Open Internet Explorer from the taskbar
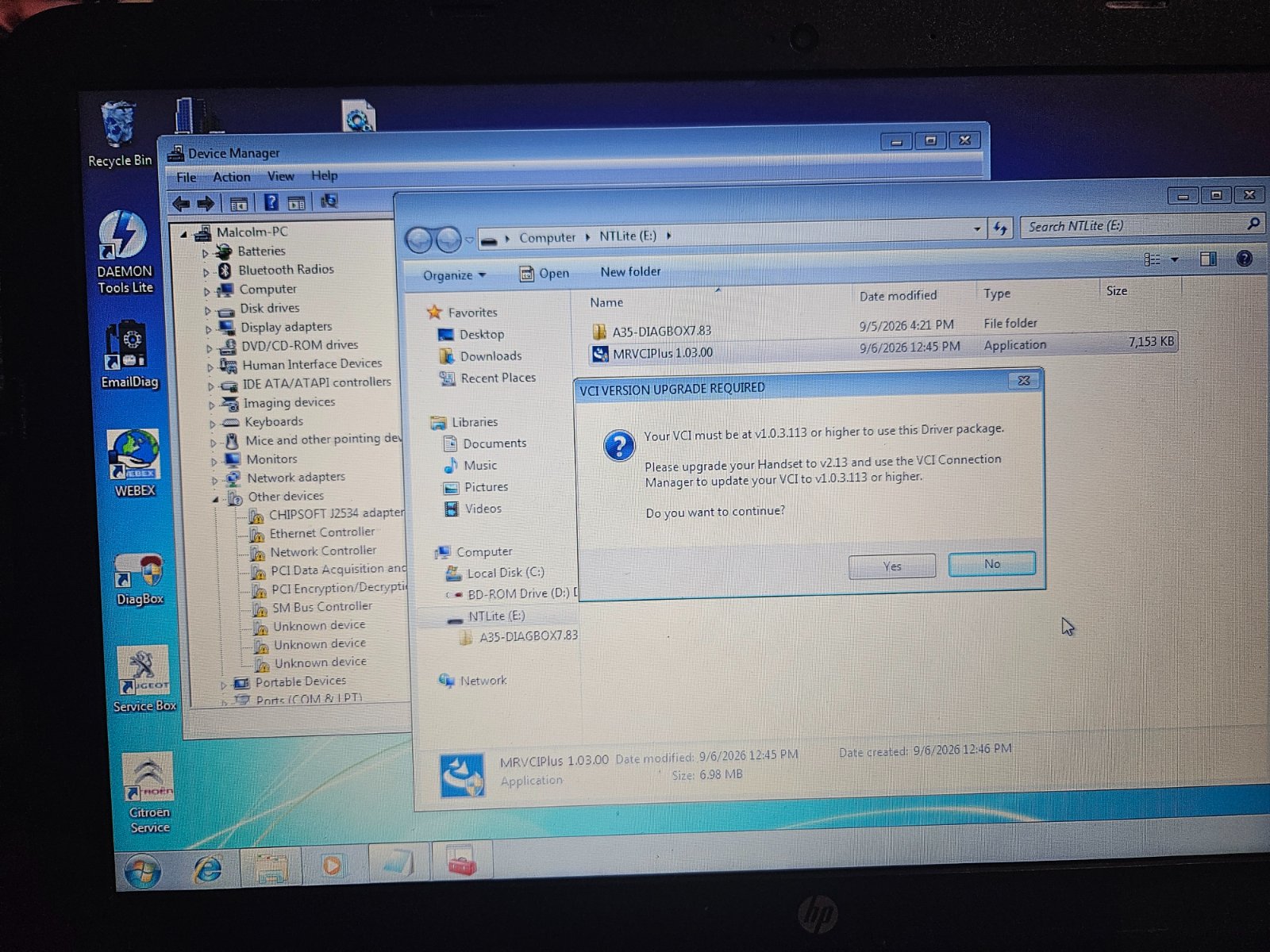1270x952 pixels. pos(207,869)
